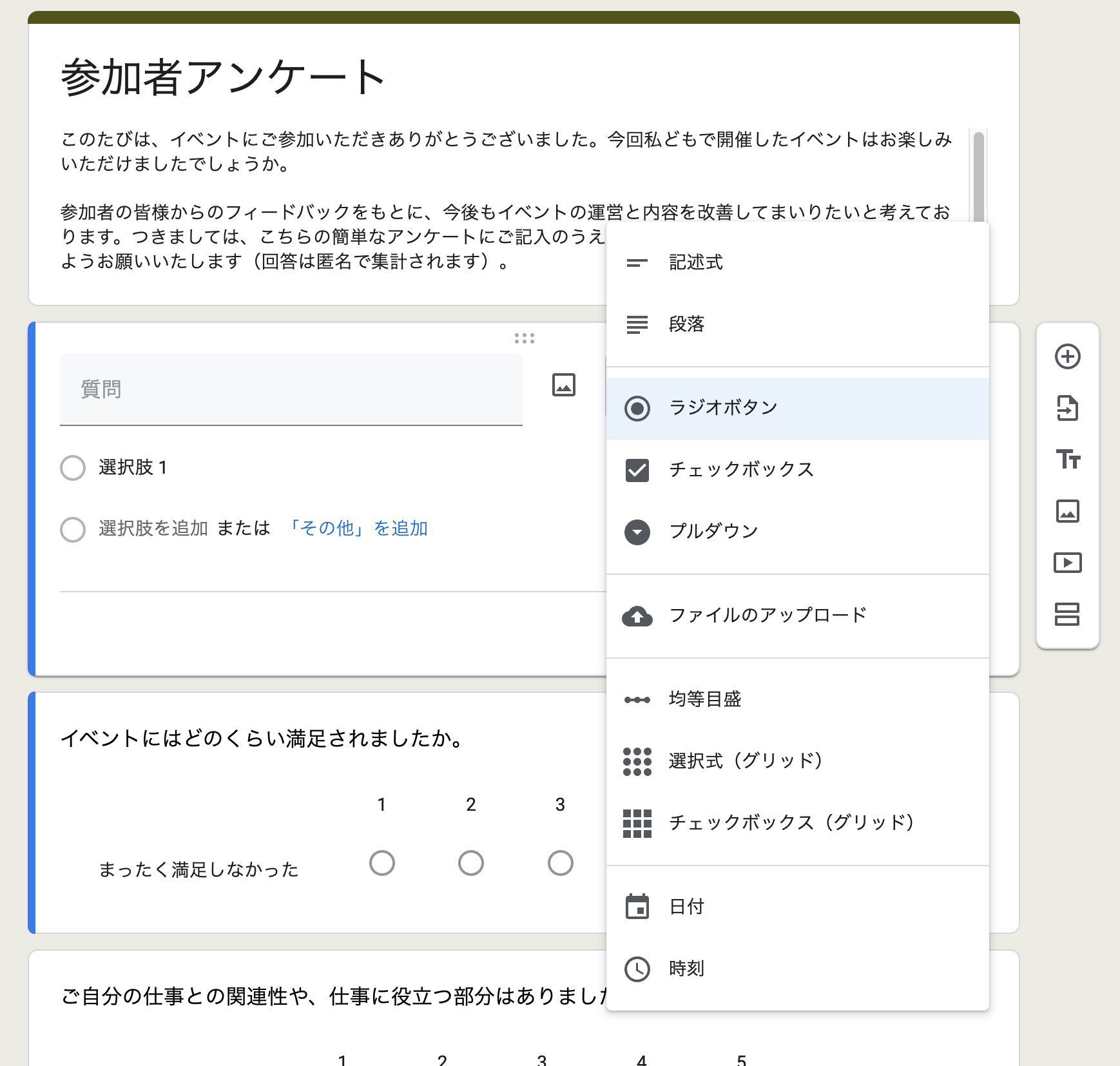
Task: Click 選択肢を追加 to add option
Action: 153,528
